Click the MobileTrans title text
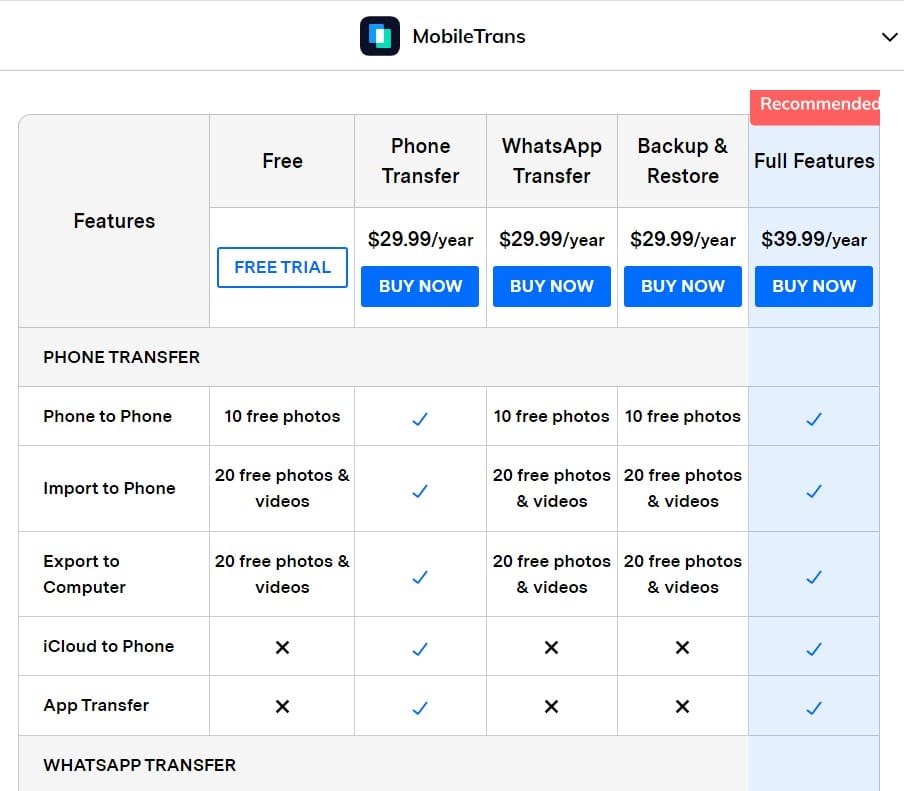Screen dimensions: 904x791 coord(469,37)
